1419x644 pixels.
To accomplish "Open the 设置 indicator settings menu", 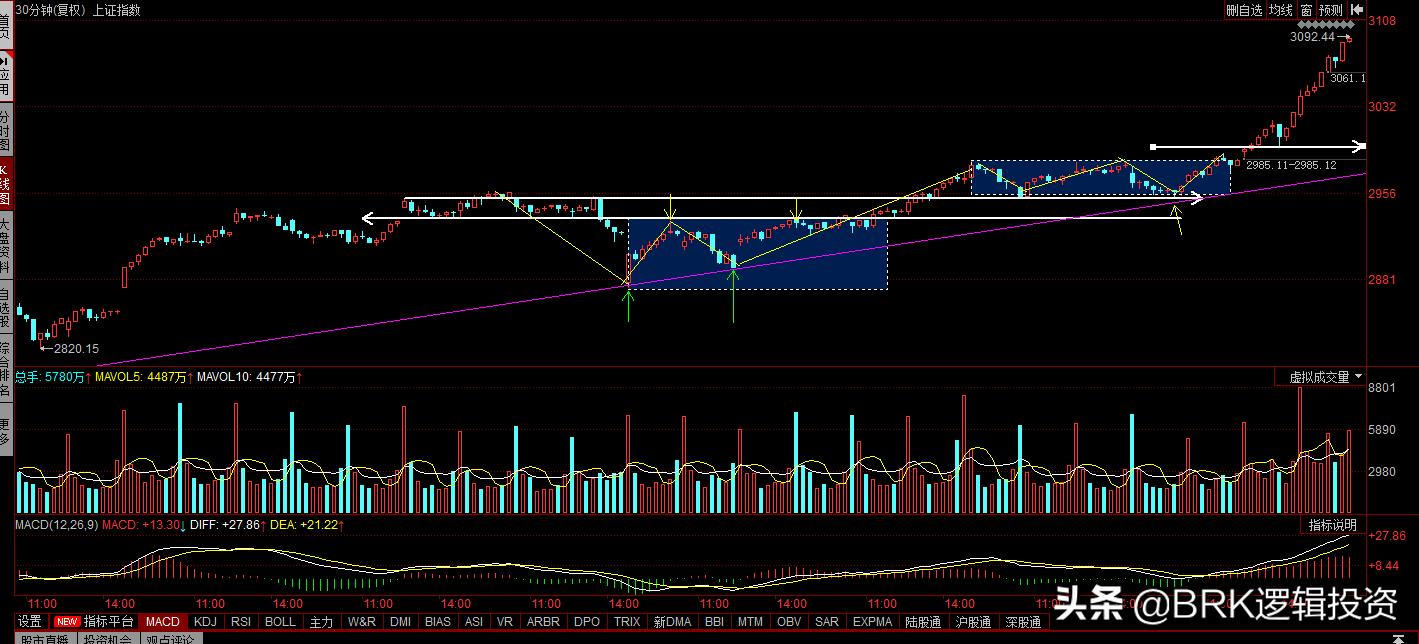I will click(x=29, y=622).
